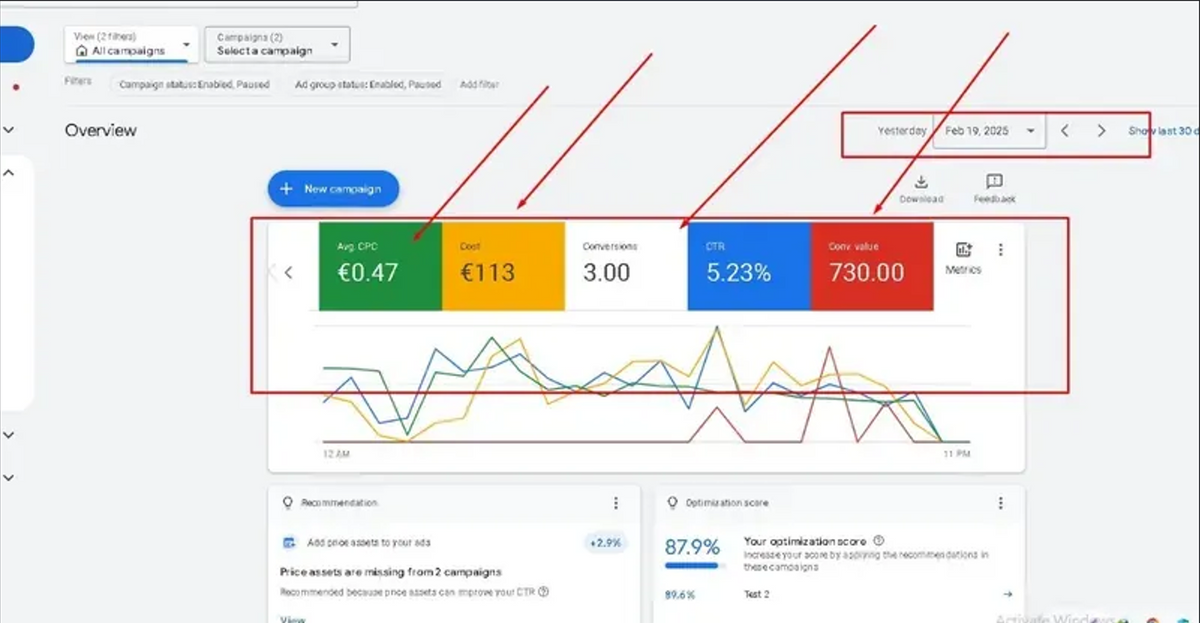Click the left chevron beside Avg. CPC
The width and height of the screenshot is (1200, 623).
289,272
